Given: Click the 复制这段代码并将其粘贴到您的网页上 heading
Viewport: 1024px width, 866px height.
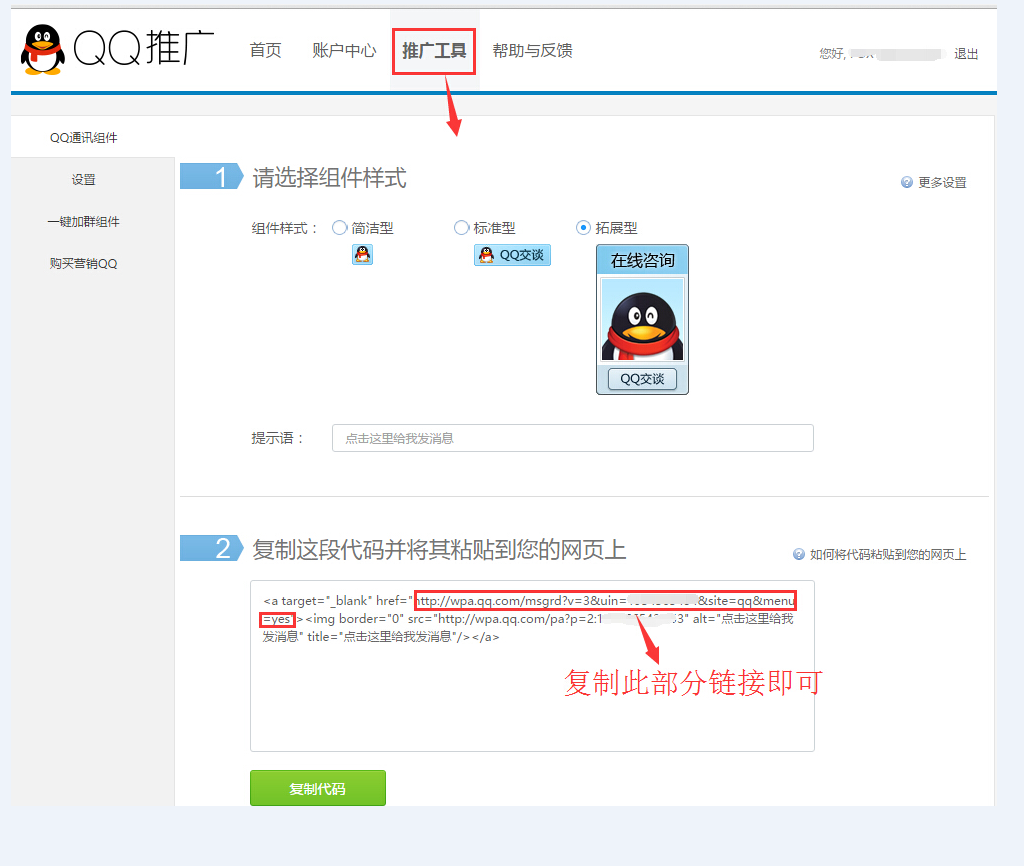Looking at the screenshot, I should [440, 549].
